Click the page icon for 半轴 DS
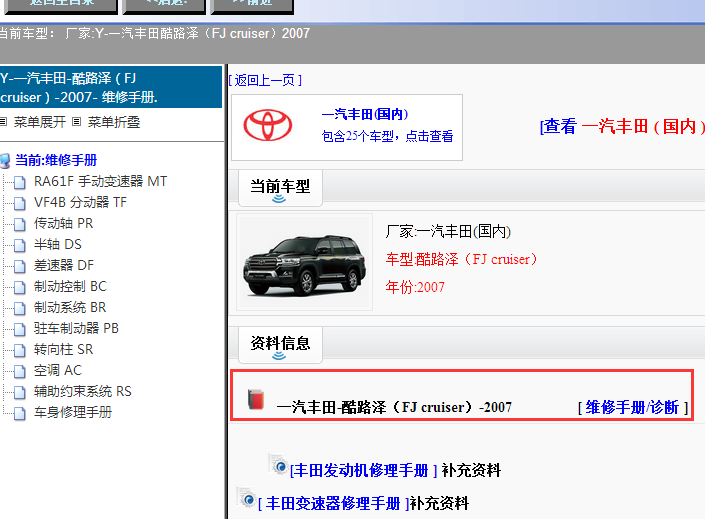Screen dimensions: 705x519 pyautogui.click(x=20, y=246)
